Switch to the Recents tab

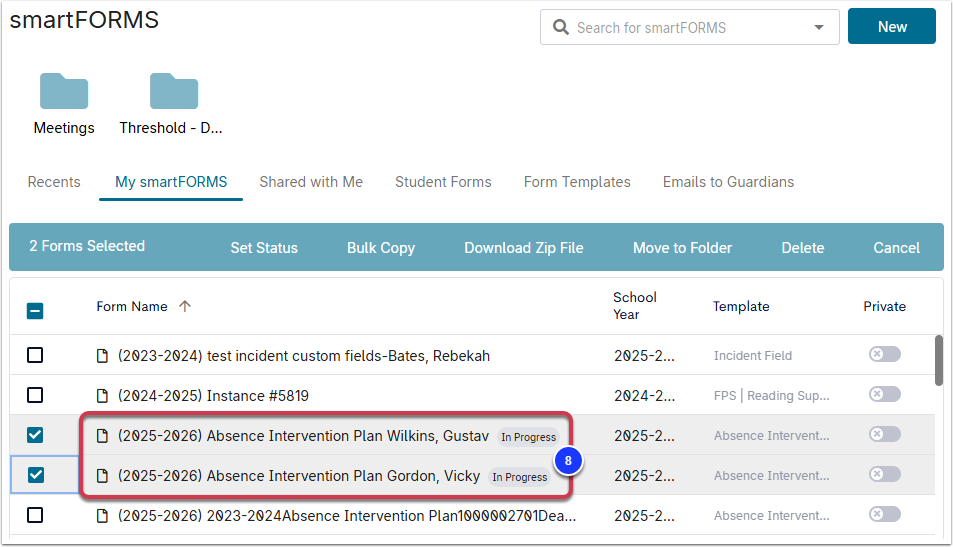coord(54,182)
